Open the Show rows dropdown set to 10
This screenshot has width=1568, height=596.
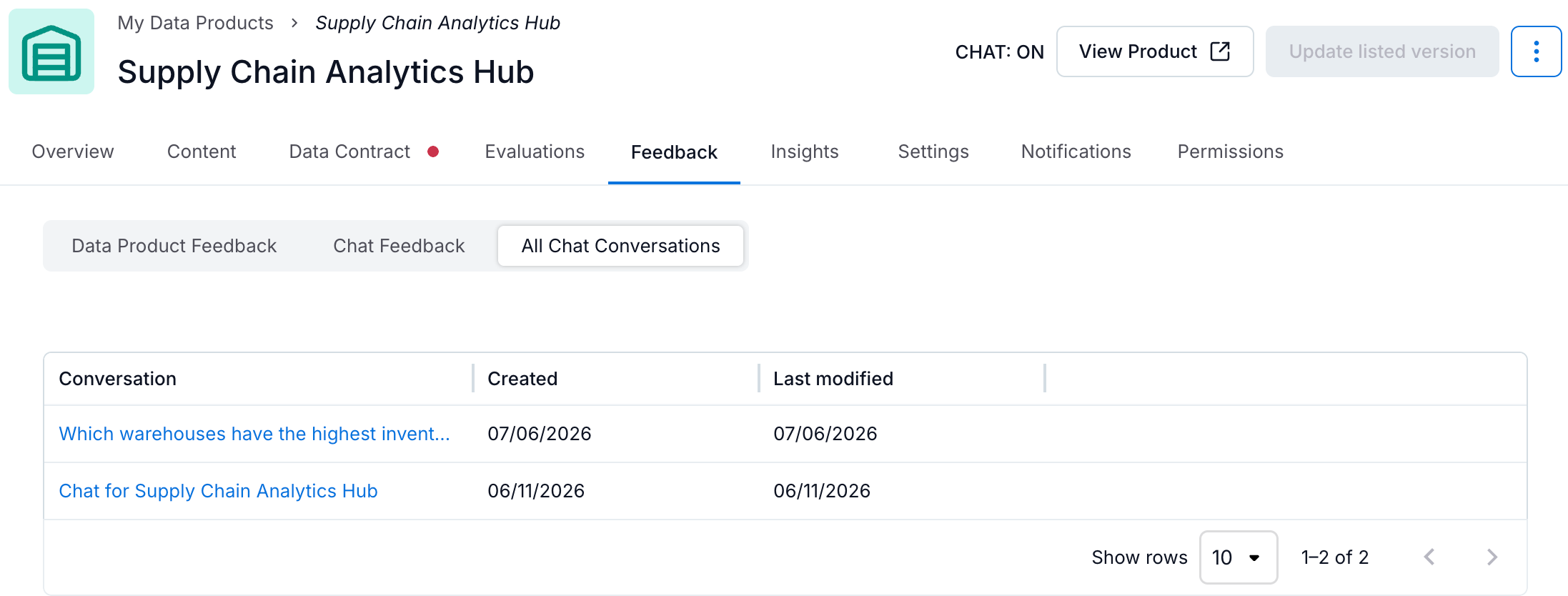point(1239,557)
